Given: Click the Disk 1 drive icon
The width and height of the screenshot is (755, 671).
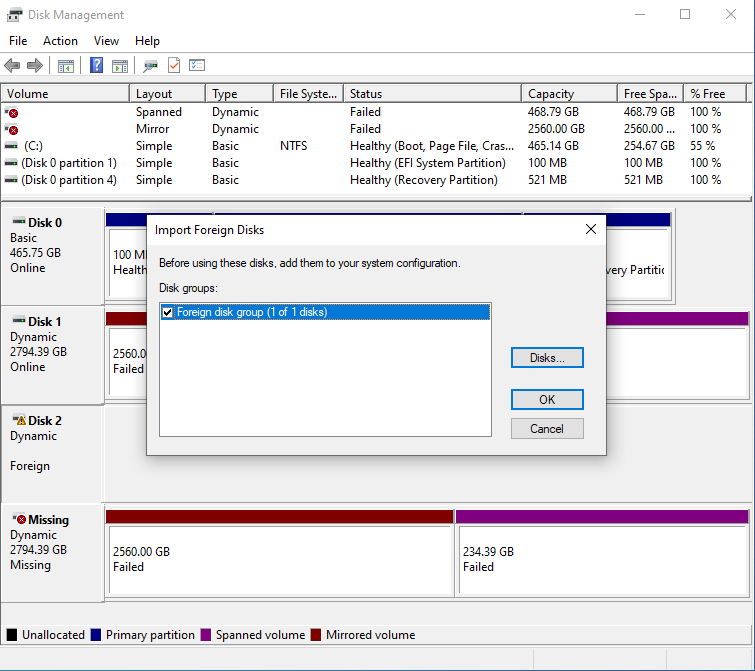Looking at the screenshot, I should pos(19,320).
